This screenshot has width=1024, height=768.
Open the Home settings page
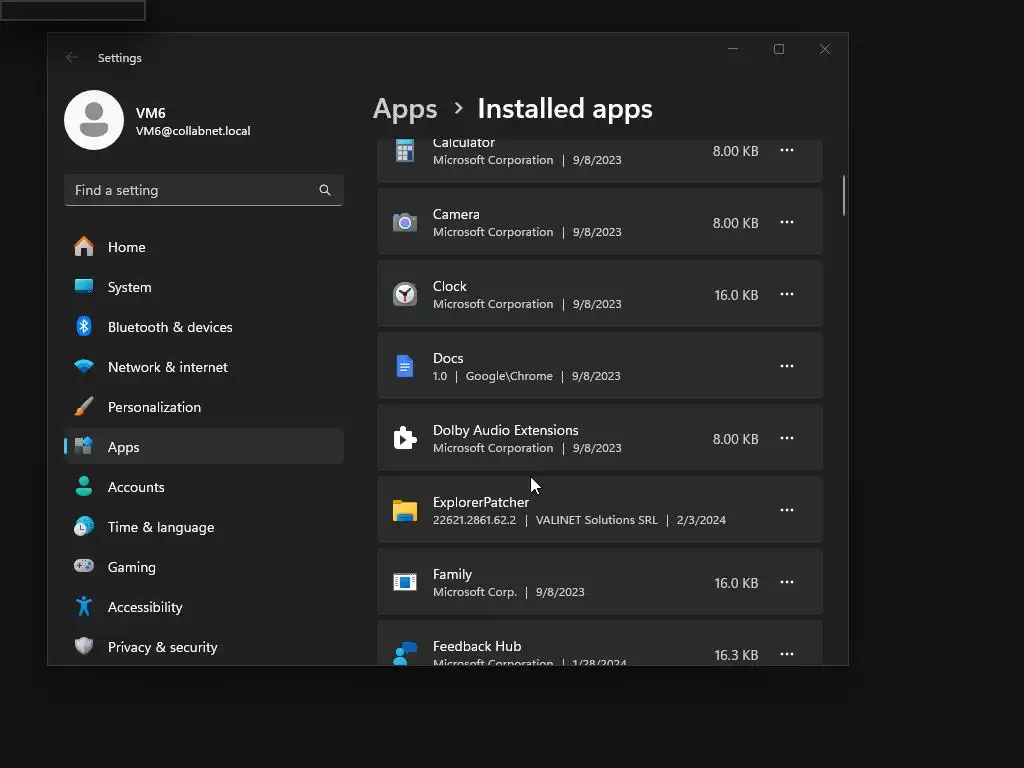click(204, 247)
